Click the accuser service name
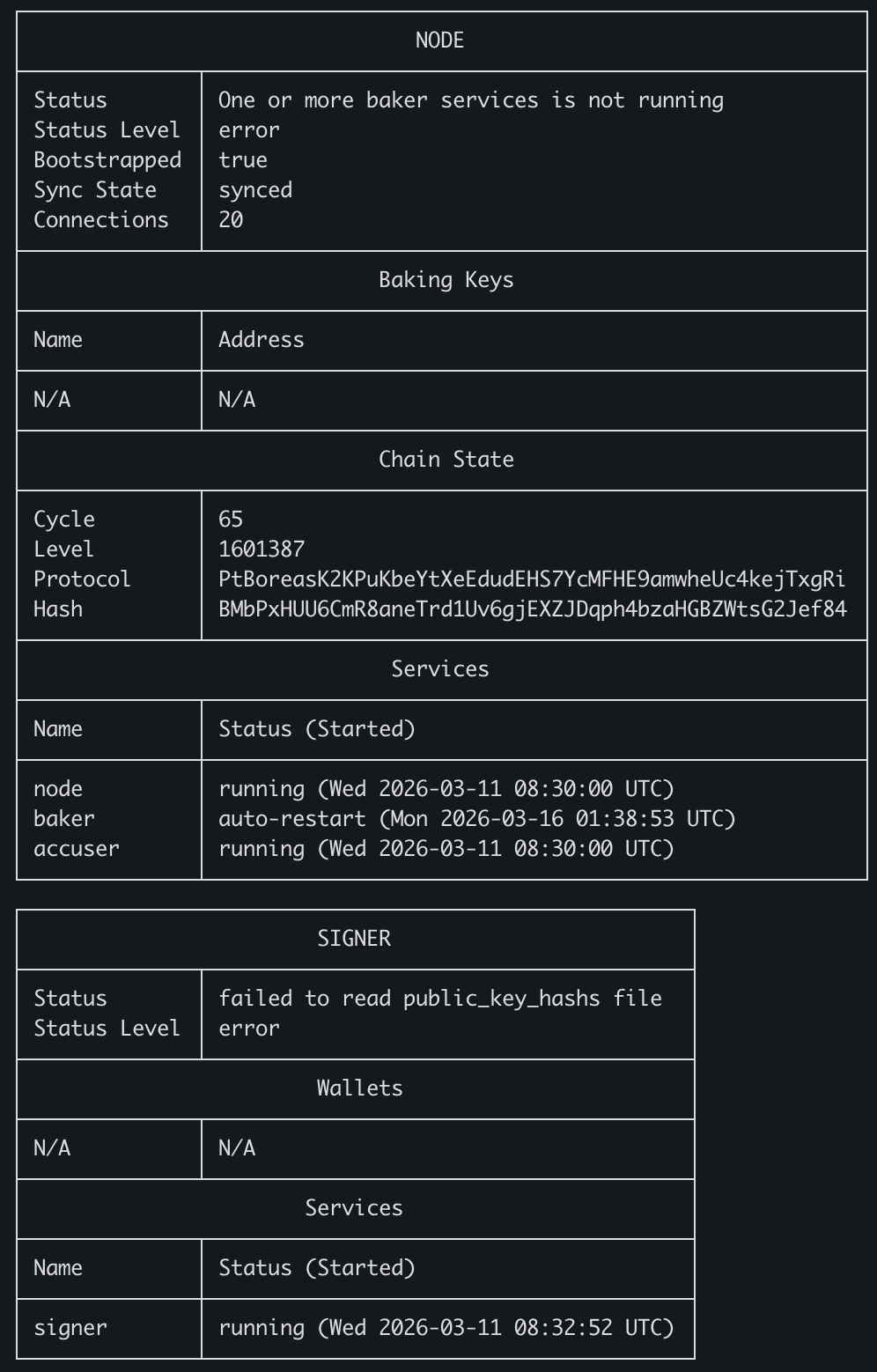The width and height of the screenshot is (877, 1372). [77, 849]
